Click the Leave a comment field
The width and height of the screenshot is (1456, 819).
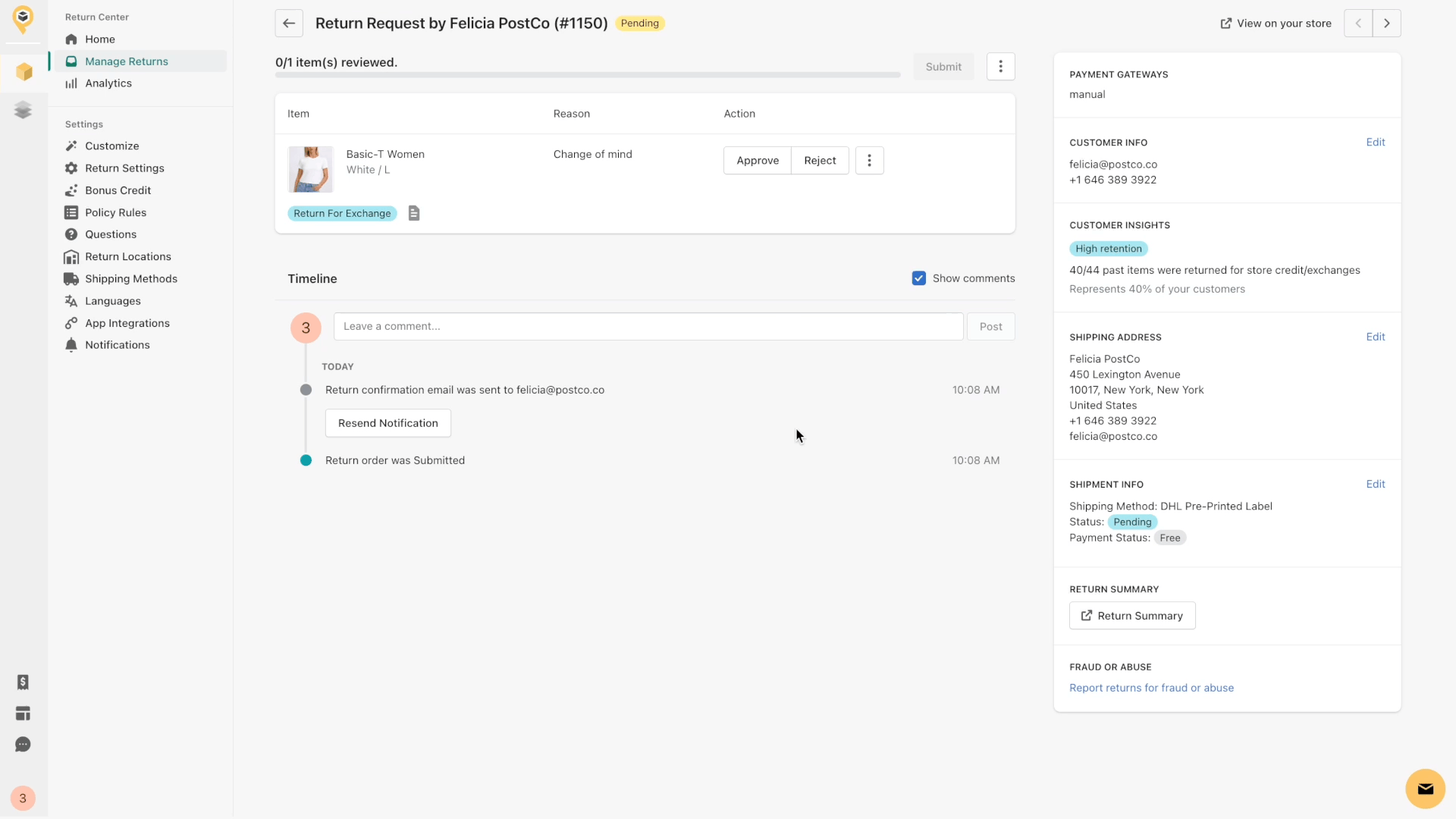click(x=648, y=326)
